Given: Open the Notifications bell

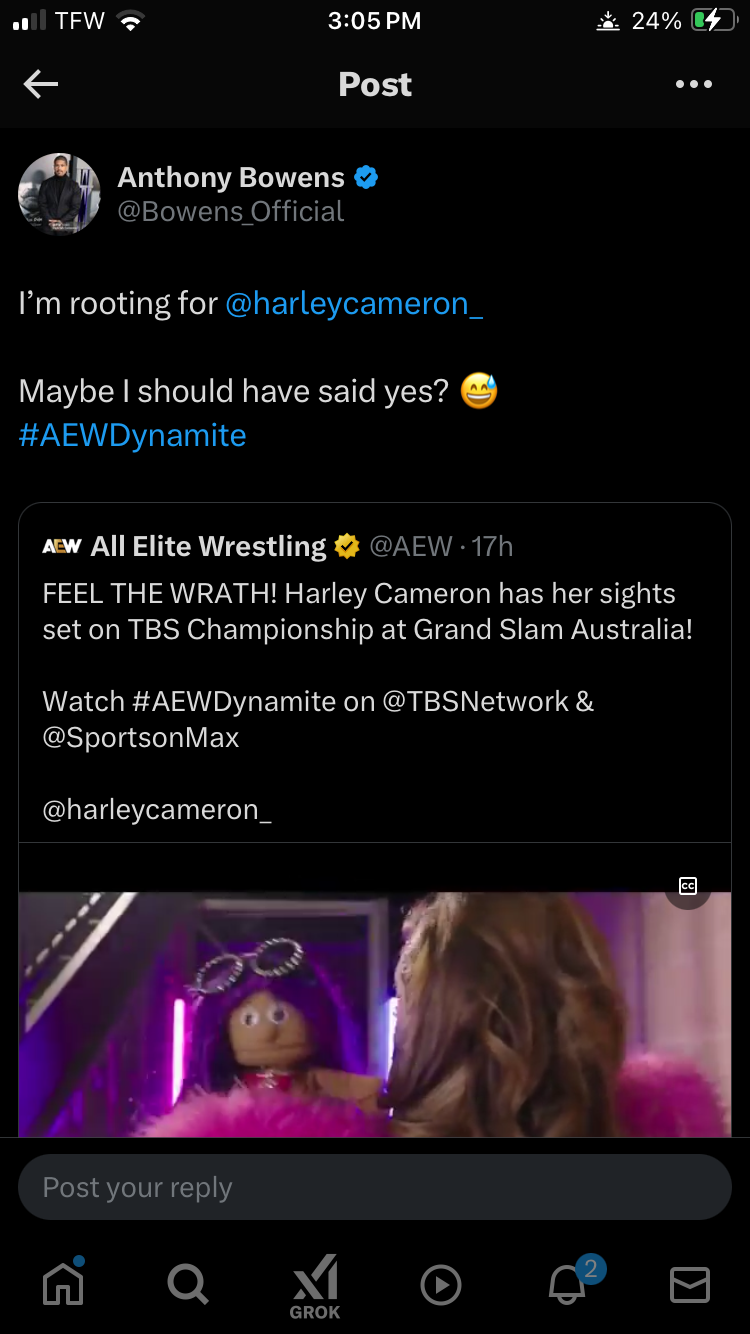Looking at the screenshot, I should click(568, 1284).
